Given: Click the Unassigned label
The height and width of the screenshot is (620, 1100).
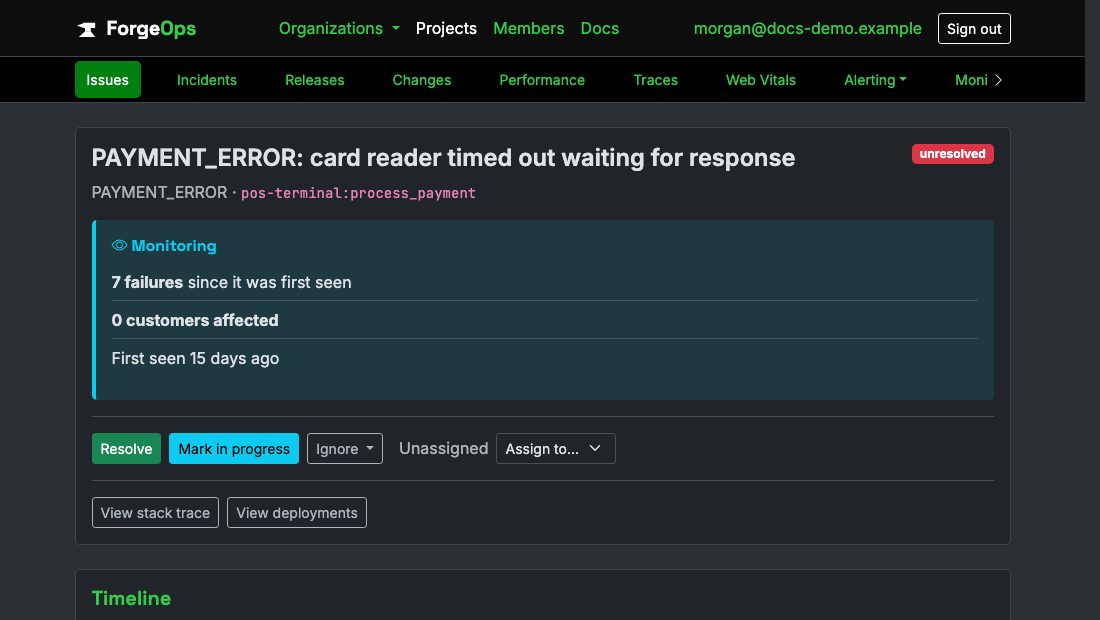Looking at the screenshot, I should [x=443, y=448].
